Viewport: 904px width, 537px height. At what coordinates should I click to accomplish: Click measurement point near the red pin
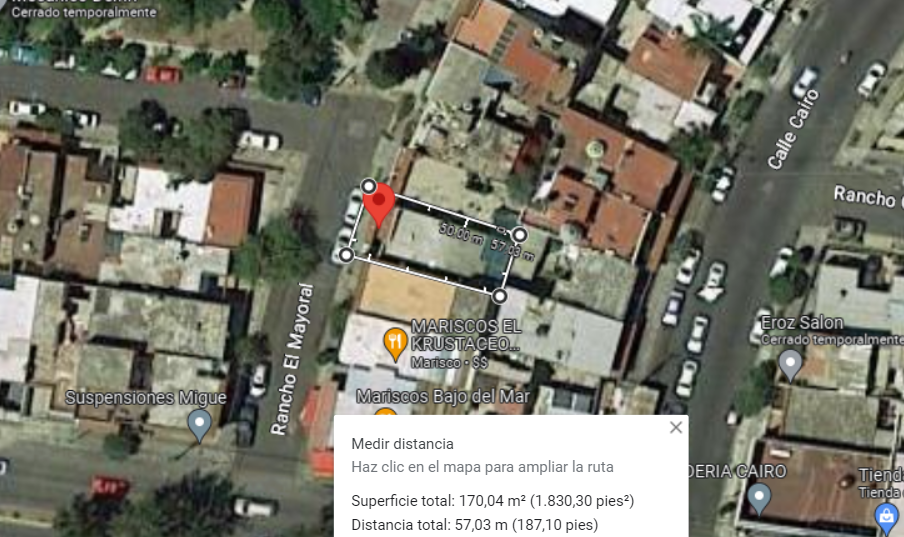[x=368, y=186]
